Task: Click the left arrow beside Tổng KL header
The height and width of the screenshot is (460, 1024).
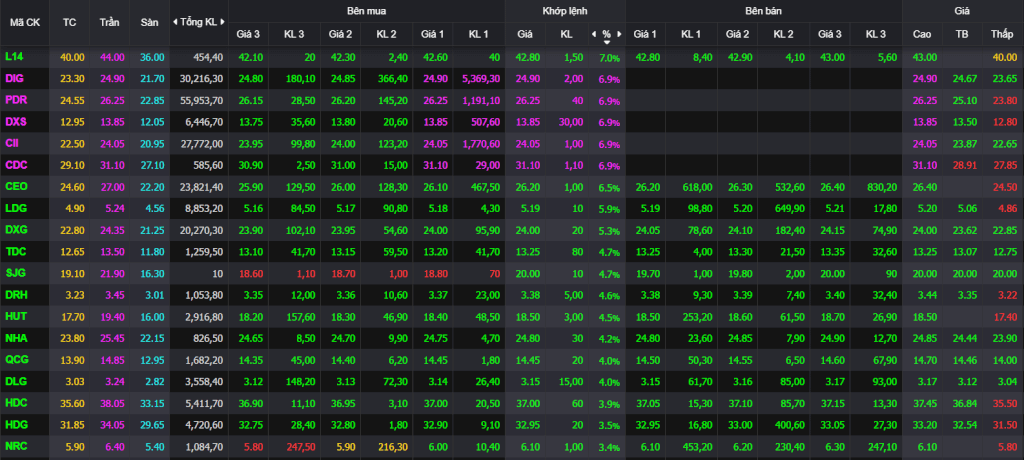Action: point(175,22)
